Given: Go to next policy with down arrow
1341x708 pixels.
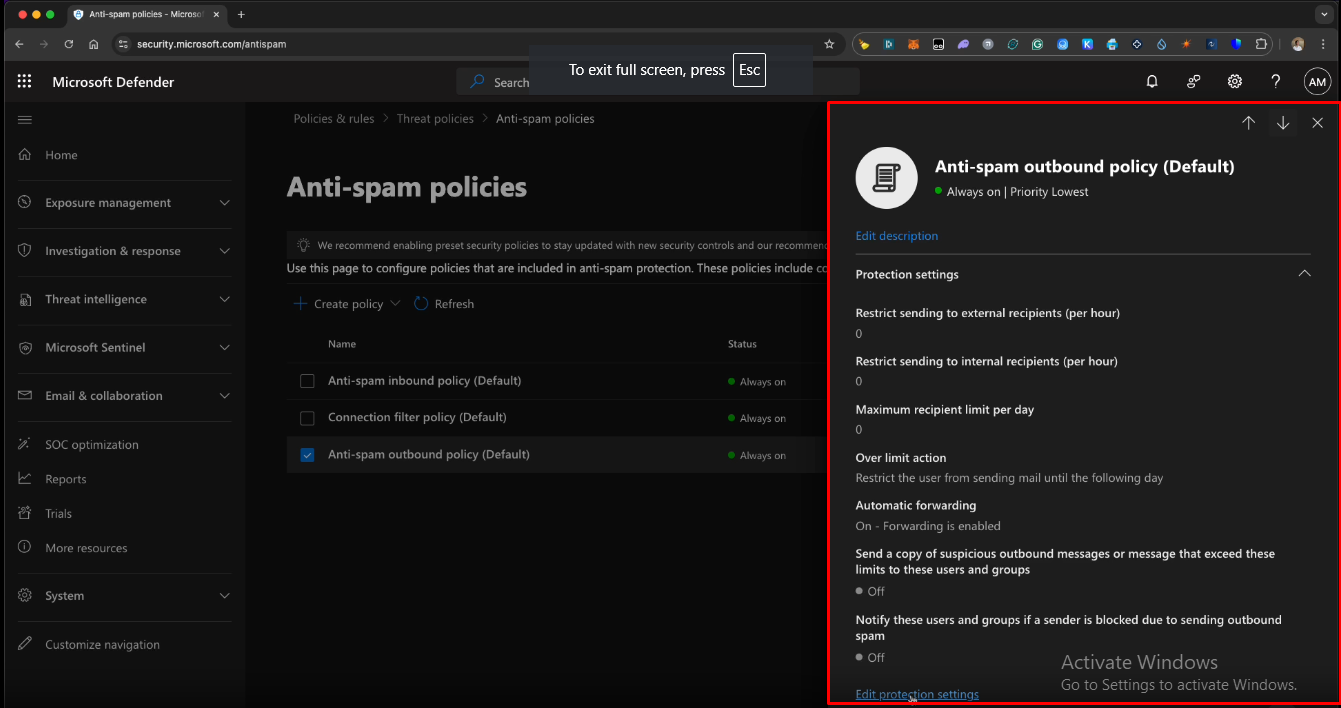Looking at the screenshot, I should [1283, 123].
